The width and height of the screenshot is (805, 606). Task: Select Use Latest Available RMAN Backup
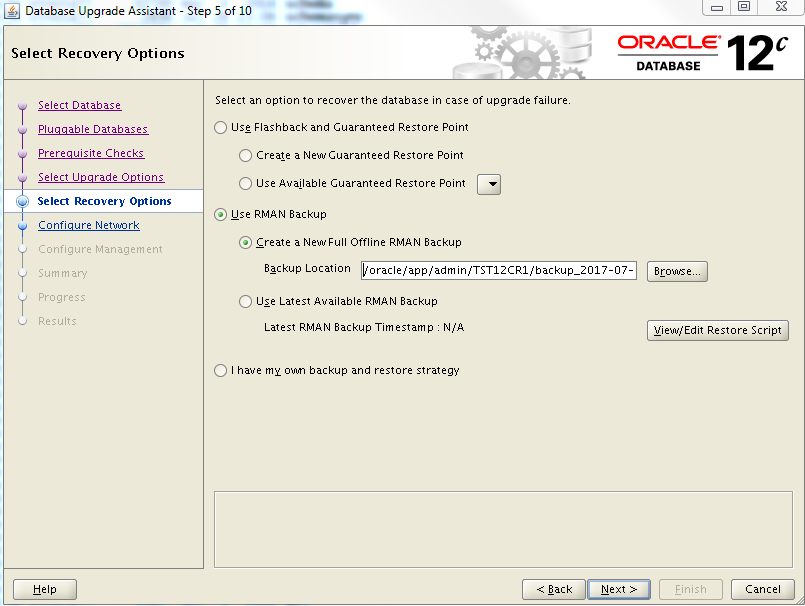pos(246,302)
